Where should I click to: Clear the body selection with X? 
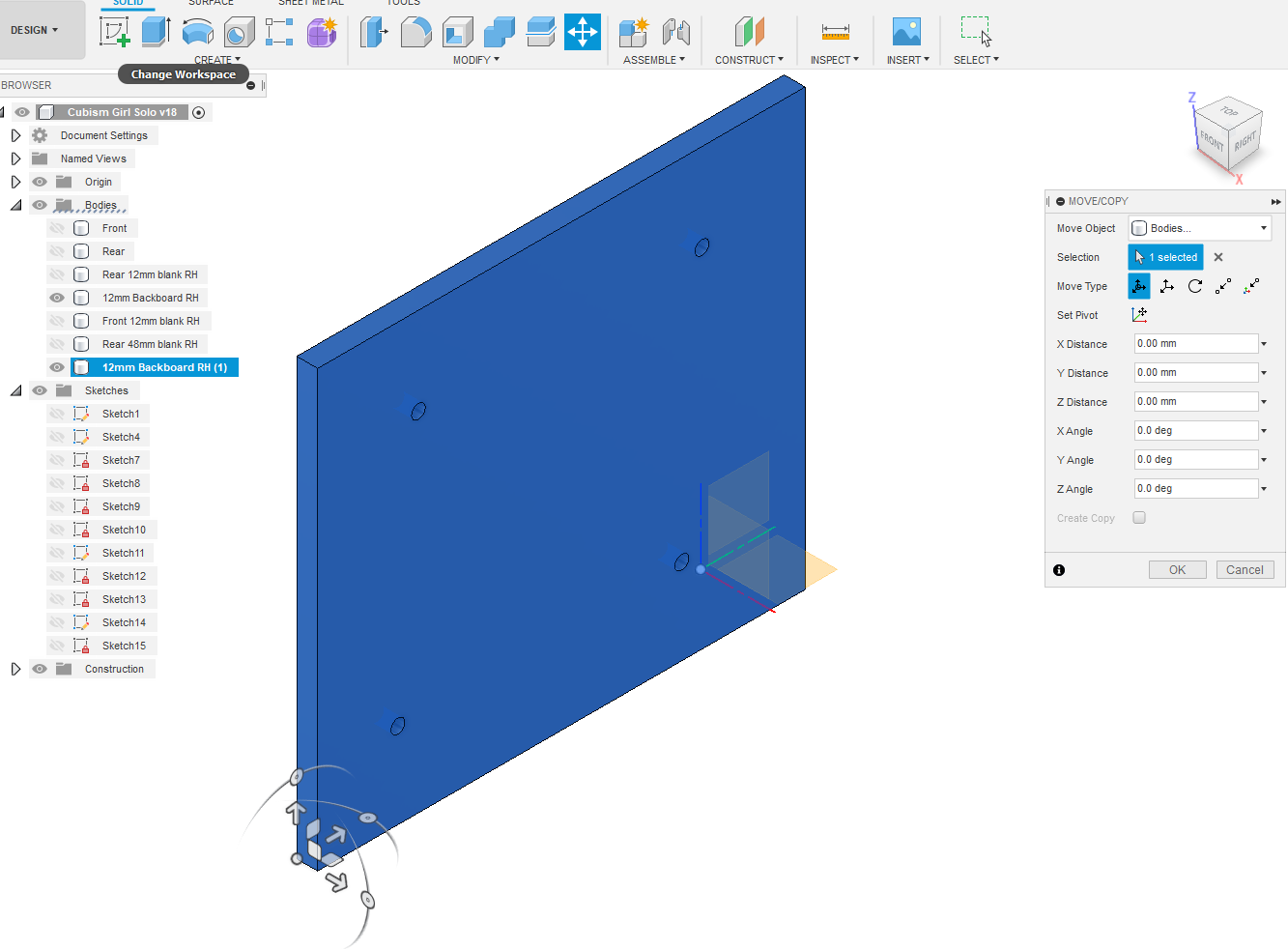coord(1218,257)
